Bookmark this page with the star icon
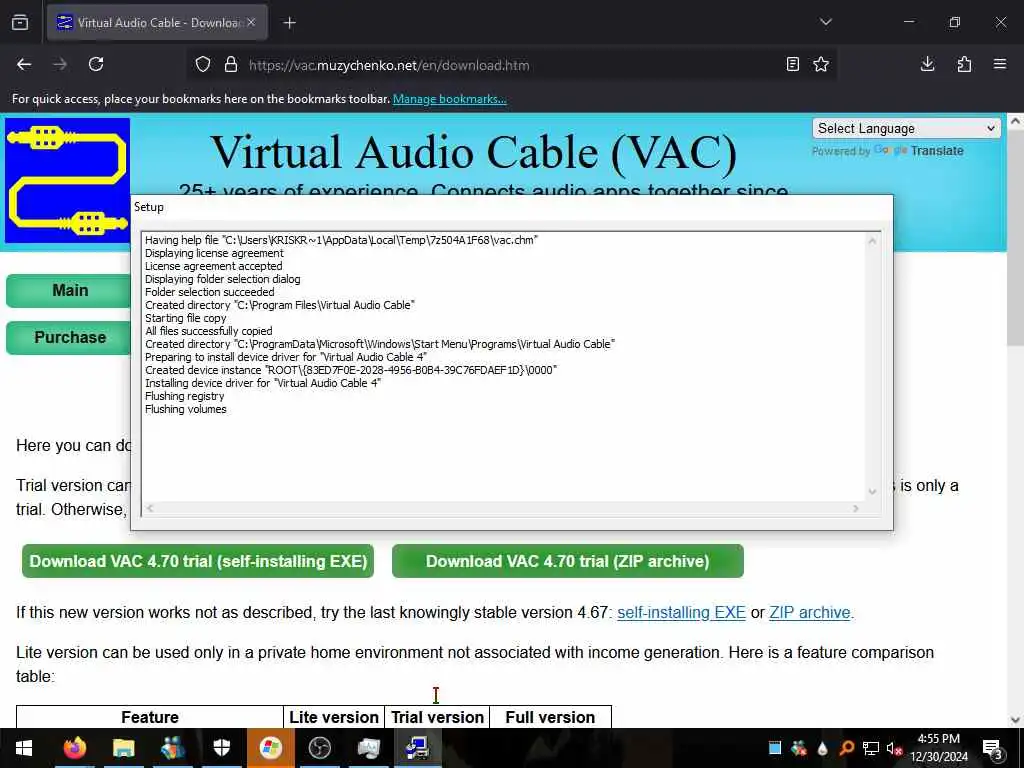 coord(821,64)
